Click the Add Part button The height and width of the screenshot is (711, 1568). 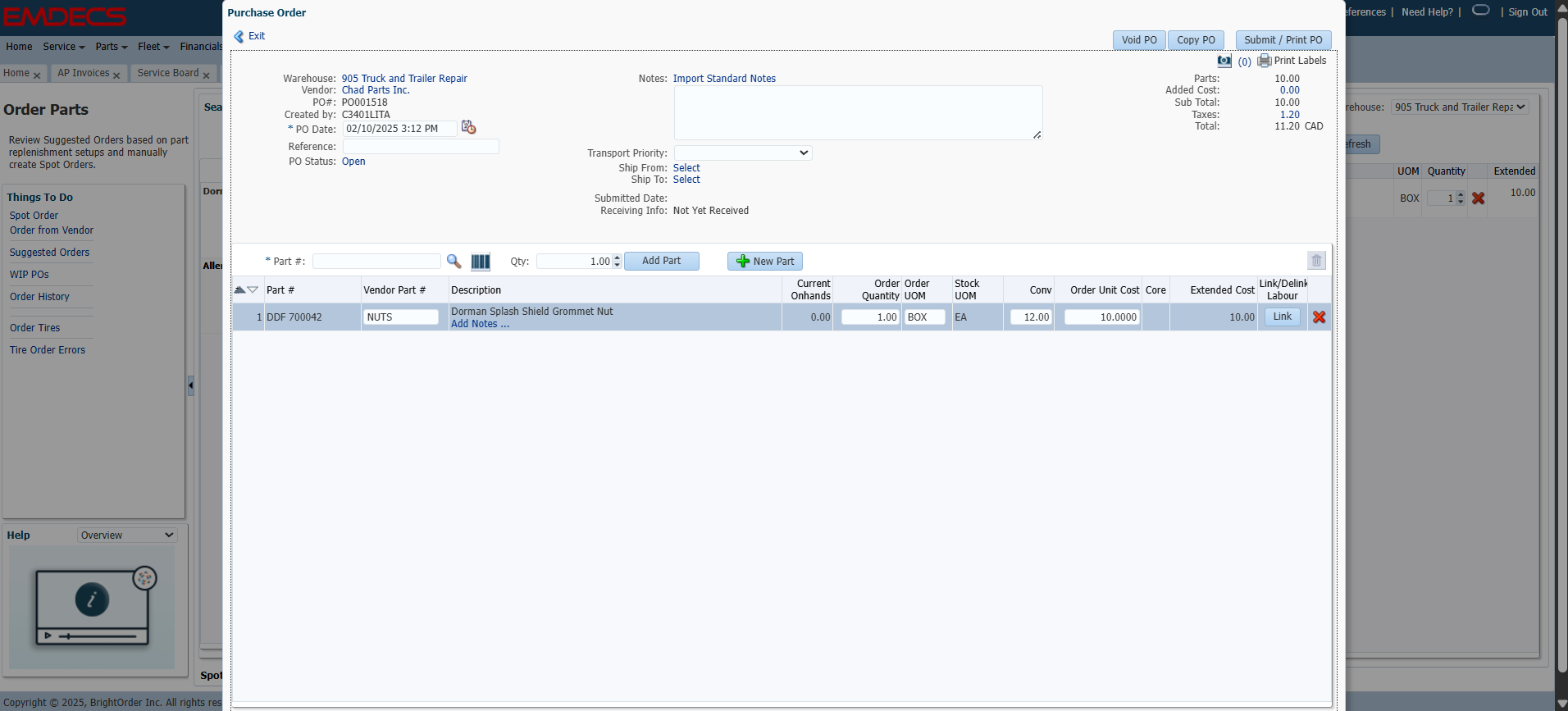coord(661,261)
